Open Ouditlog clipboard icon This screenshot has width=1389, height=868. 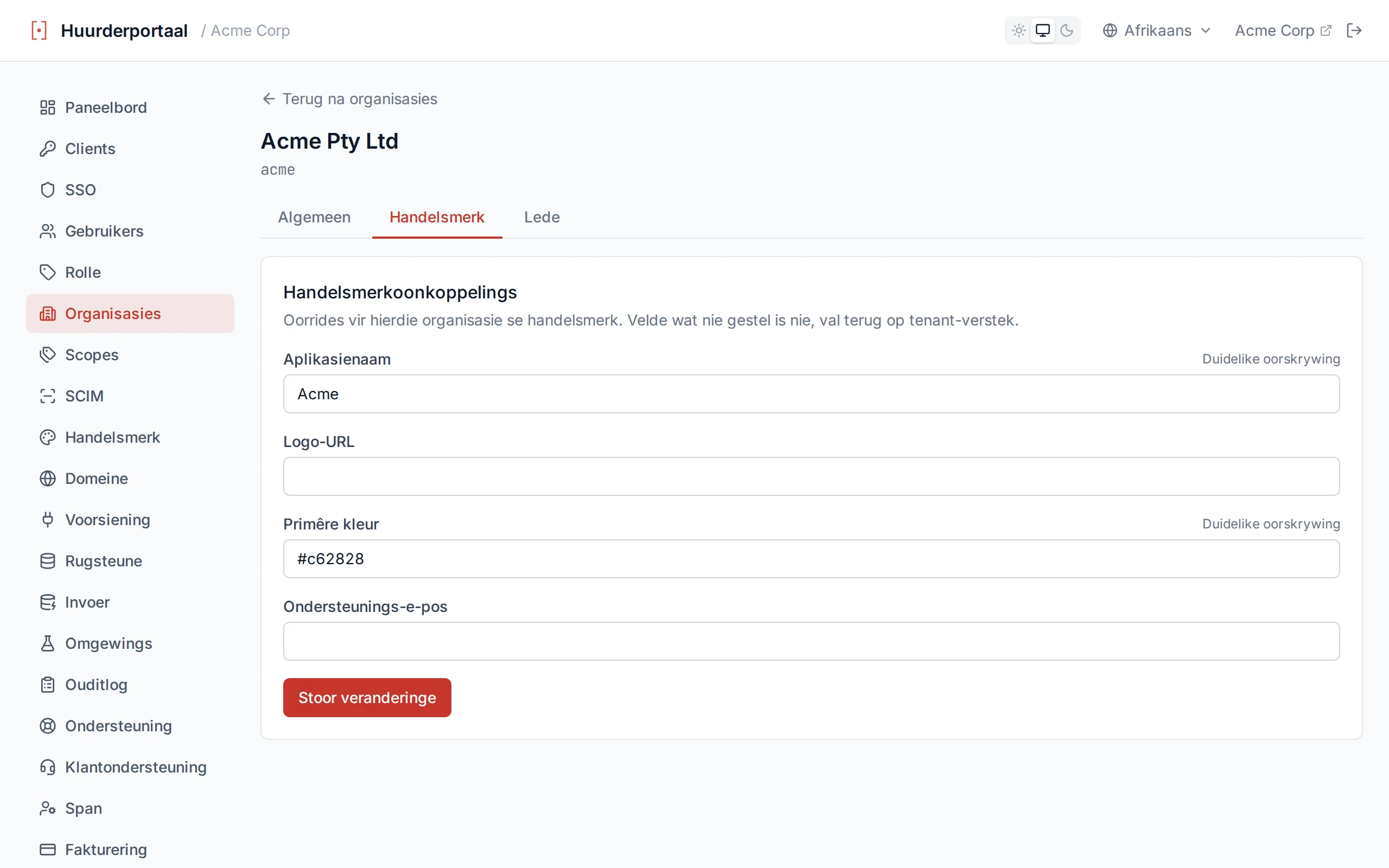48,685
